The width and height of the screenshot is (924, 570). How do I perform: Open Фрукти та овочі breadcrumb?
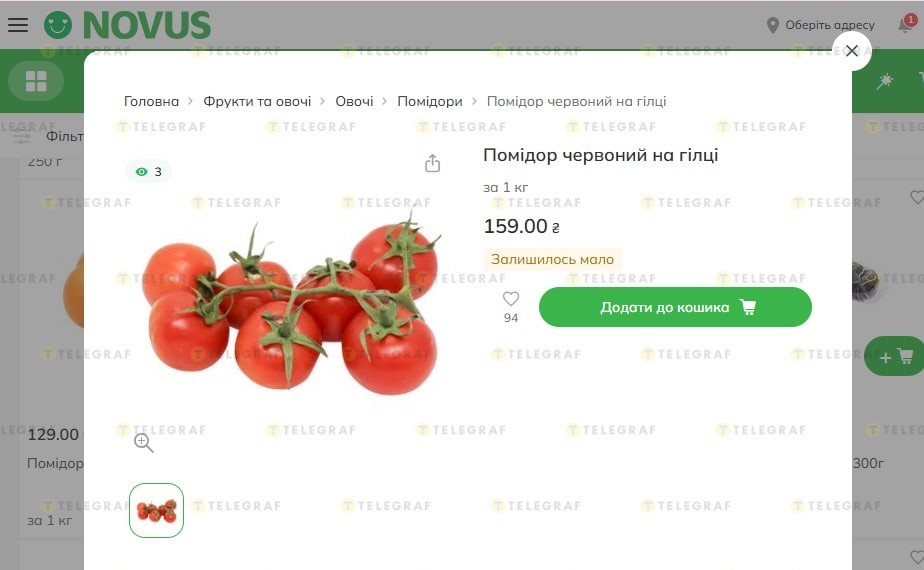[257, 101]
